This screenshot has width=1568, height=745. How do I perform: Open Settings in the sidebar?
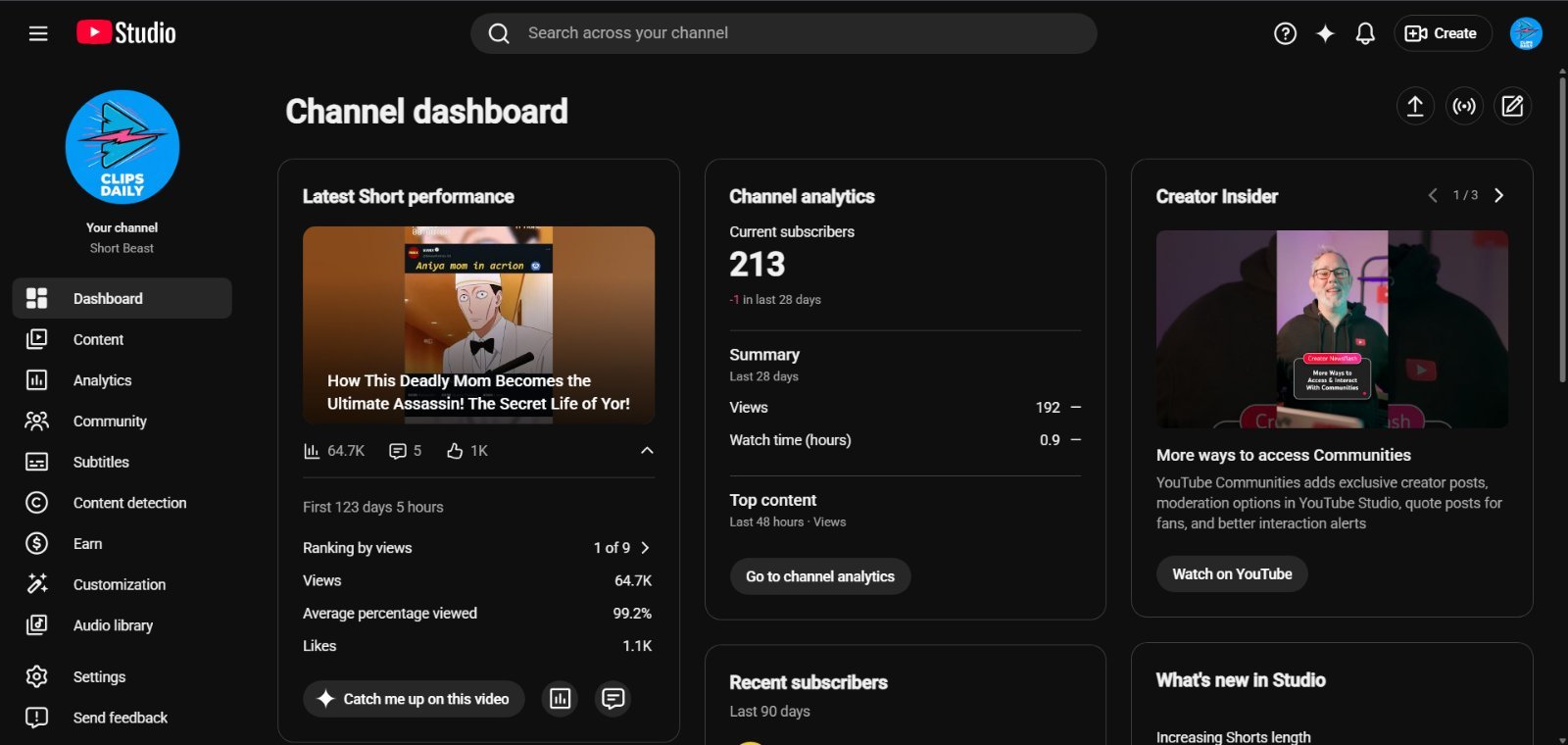[122, 676]
